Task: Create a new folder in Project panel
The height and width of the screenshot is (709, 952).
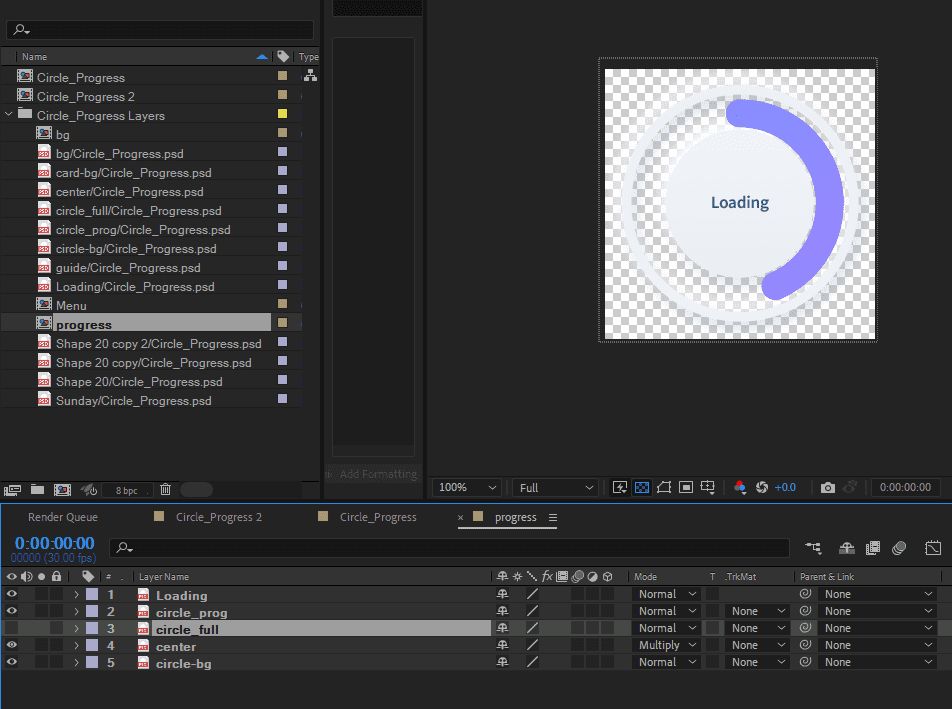Action: point(38,489)
